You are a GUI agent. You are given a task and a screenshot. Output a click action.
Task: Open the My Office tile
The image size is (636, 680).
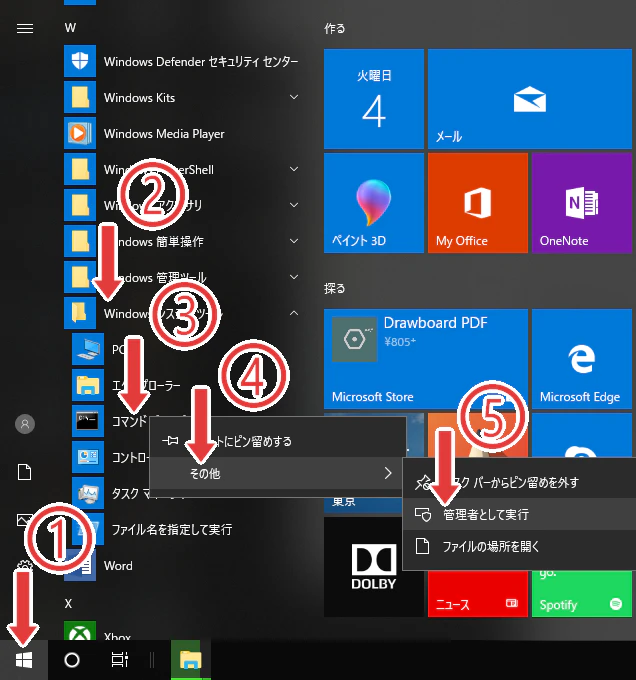478,203
